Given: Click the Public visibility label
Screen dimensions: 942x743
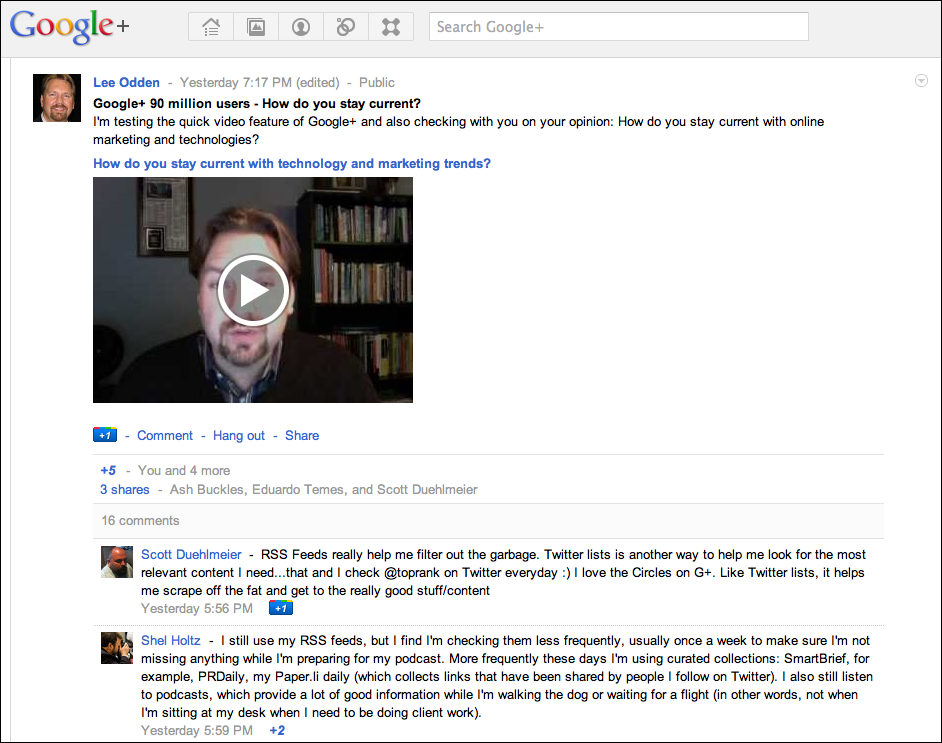Looking at the screenshot, I should tap(377, 82).
